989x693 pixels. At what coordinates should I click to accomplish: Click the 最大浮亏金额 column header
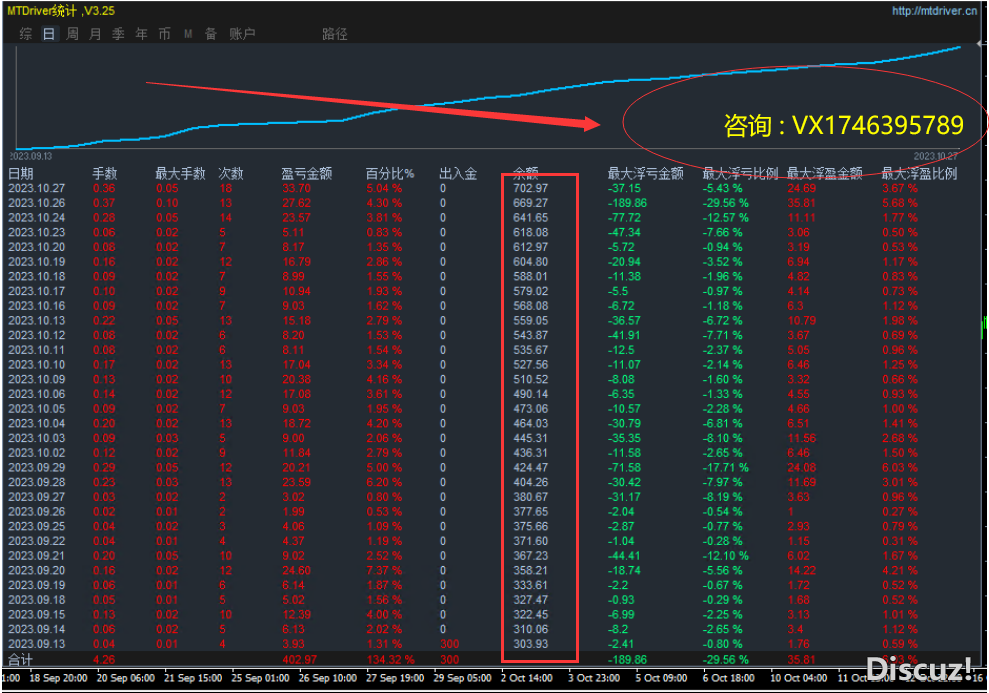click(645, 173)
